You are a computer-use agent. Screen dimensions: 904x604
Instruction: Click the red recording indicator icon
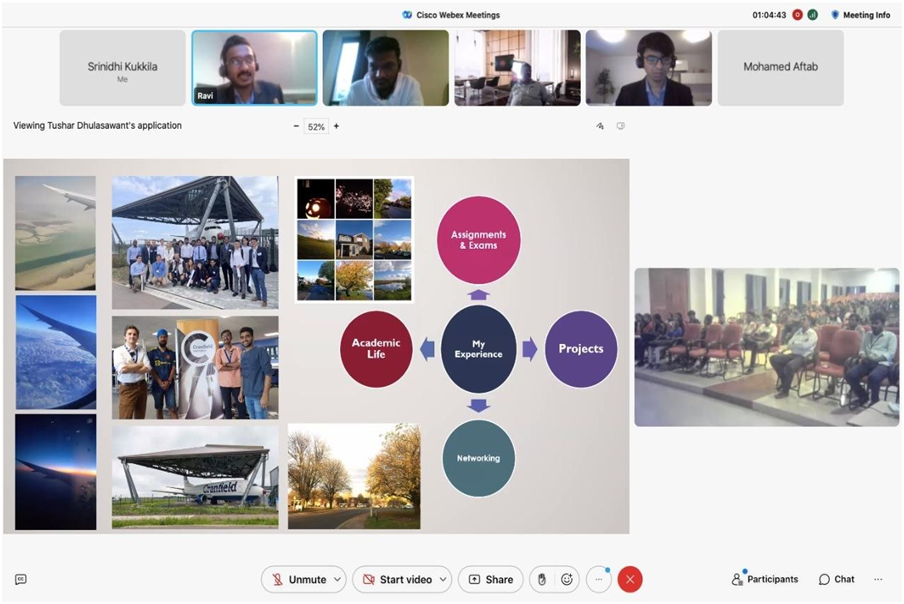coord(798,15)
